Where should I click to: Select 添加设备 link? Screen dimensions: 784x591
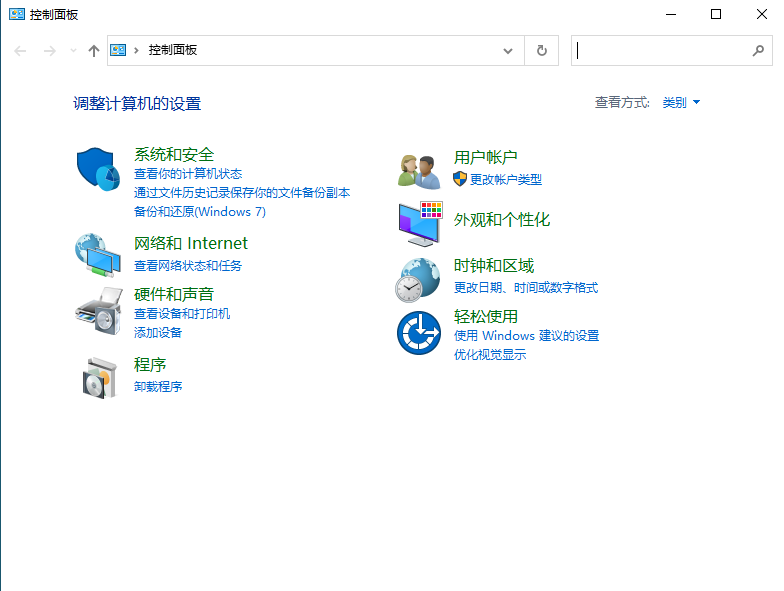click(x=158, y=332)
